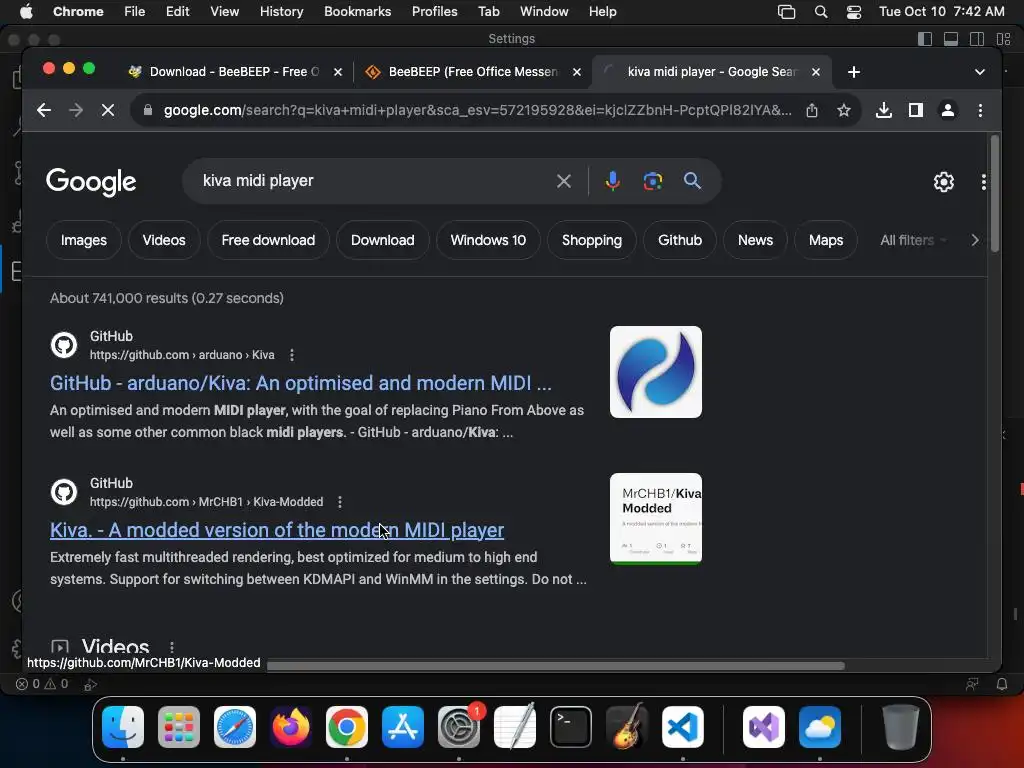The image size is (1024, 768).
Task: Filter results by Videos
Action: coord(164,240)
